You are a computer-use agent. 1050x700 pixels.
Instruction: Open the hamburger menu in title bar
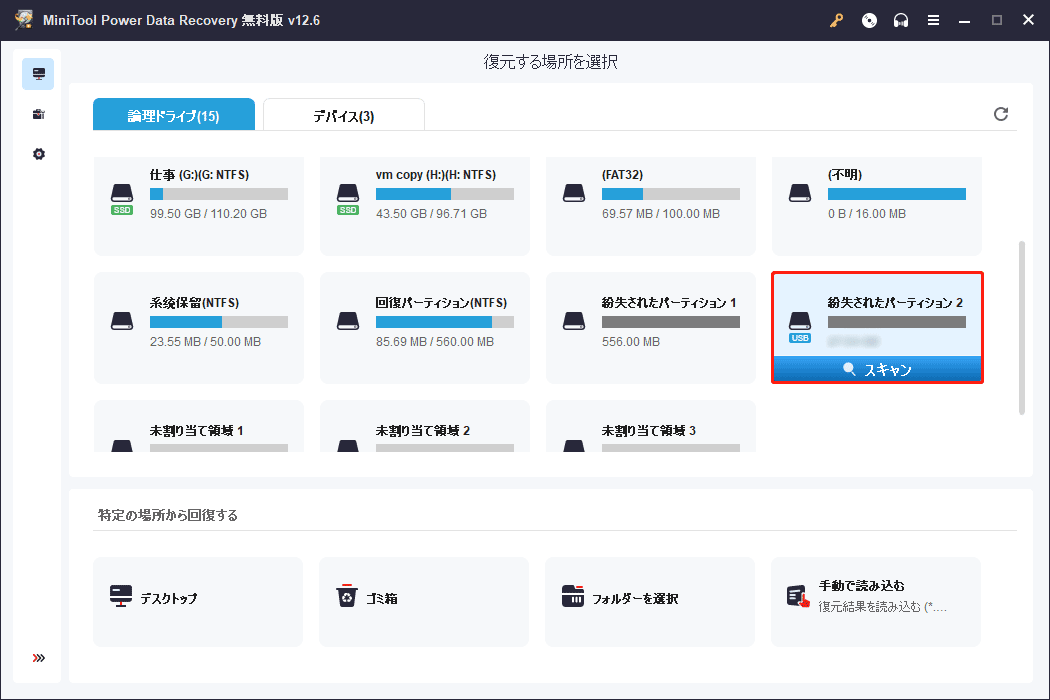click(x=933, y=20)
